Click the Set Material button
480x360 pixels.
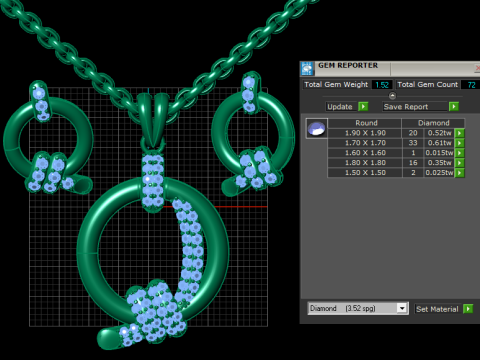(x=437, y=309)
